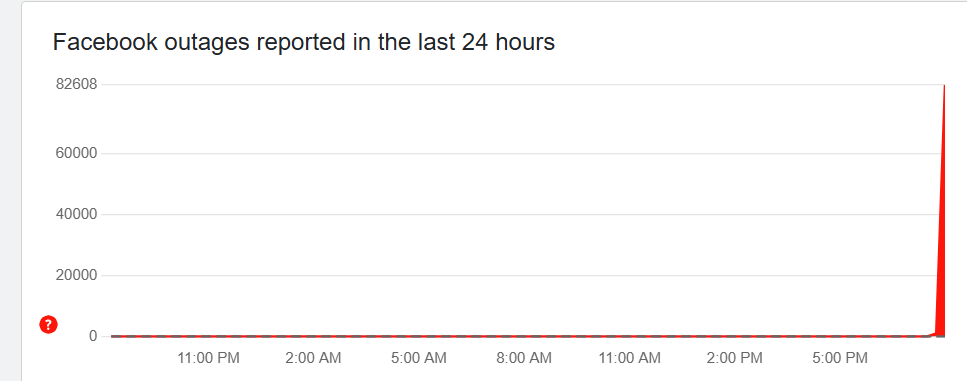Image resolution: width=967 pixels, height=381 pixels.
Task: Click the 20000 y-axis label
Action: [x=76, y=276]
